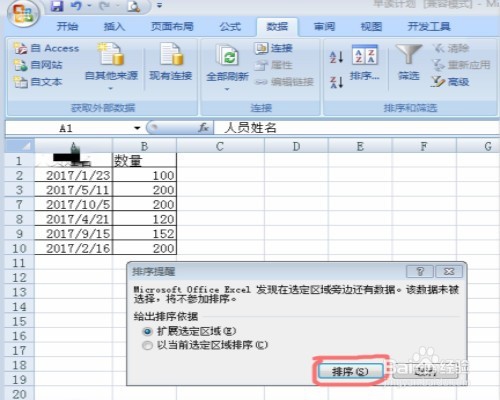Screen dimensions: 500x400
Task: Open the Name Box dropdown
Action: (x=137, y=128)
